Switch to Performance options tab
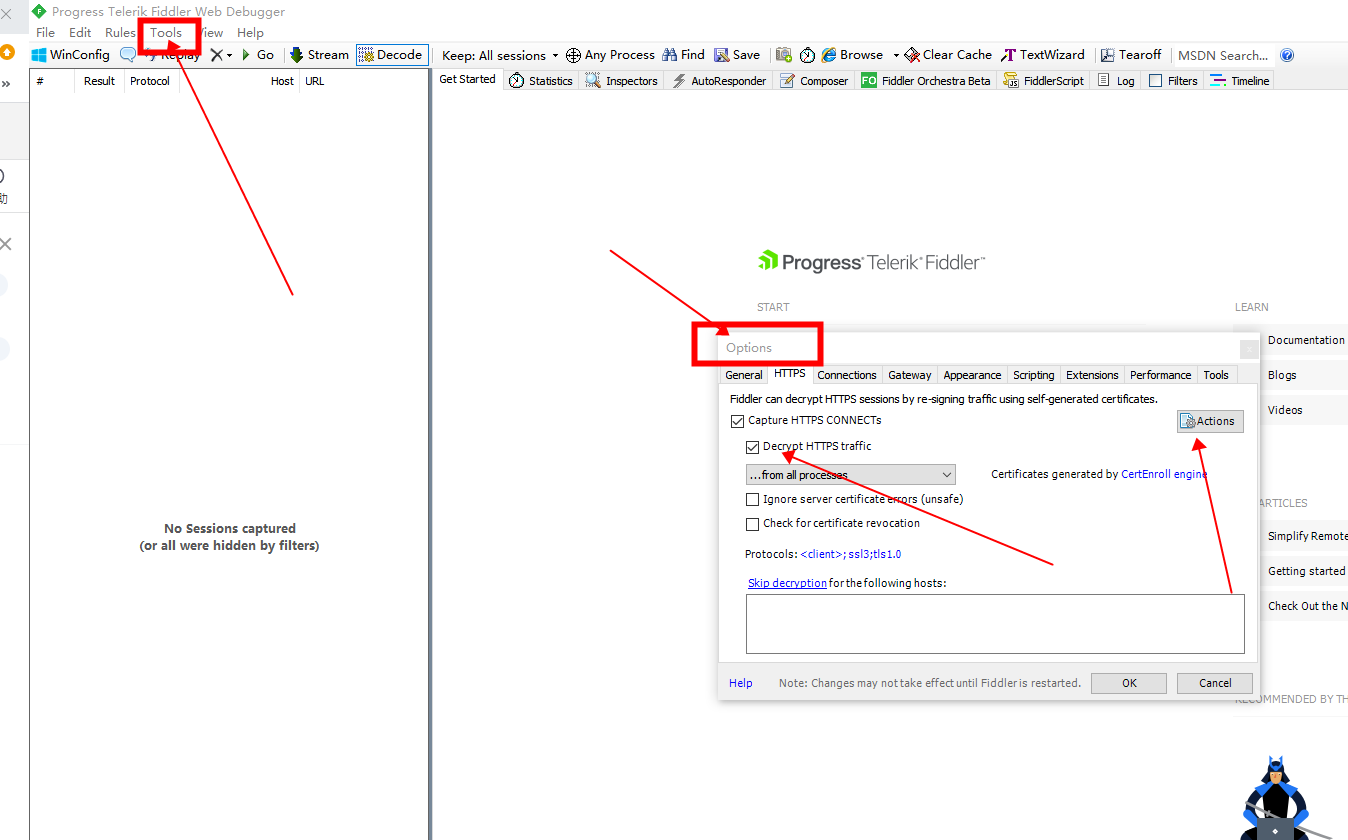 coord(1161,375)
